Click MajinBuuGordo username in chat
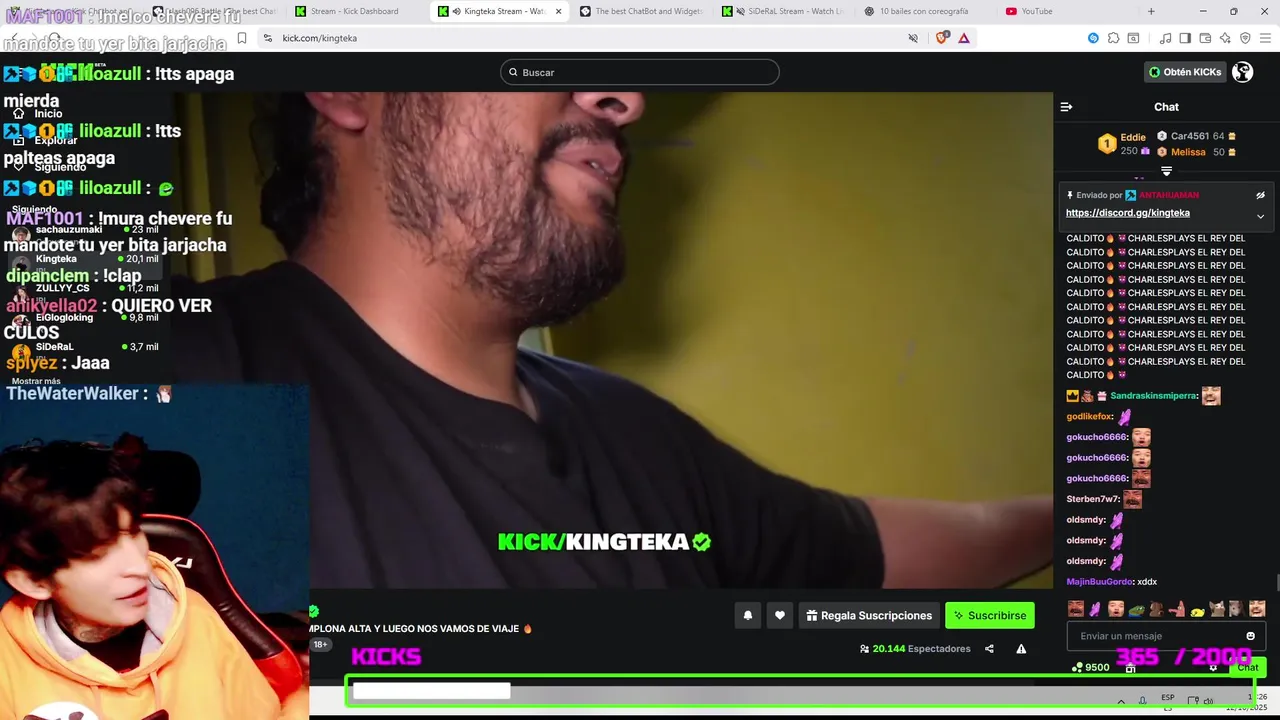This screenshot has height=720, width=1280. (1099, 582)
